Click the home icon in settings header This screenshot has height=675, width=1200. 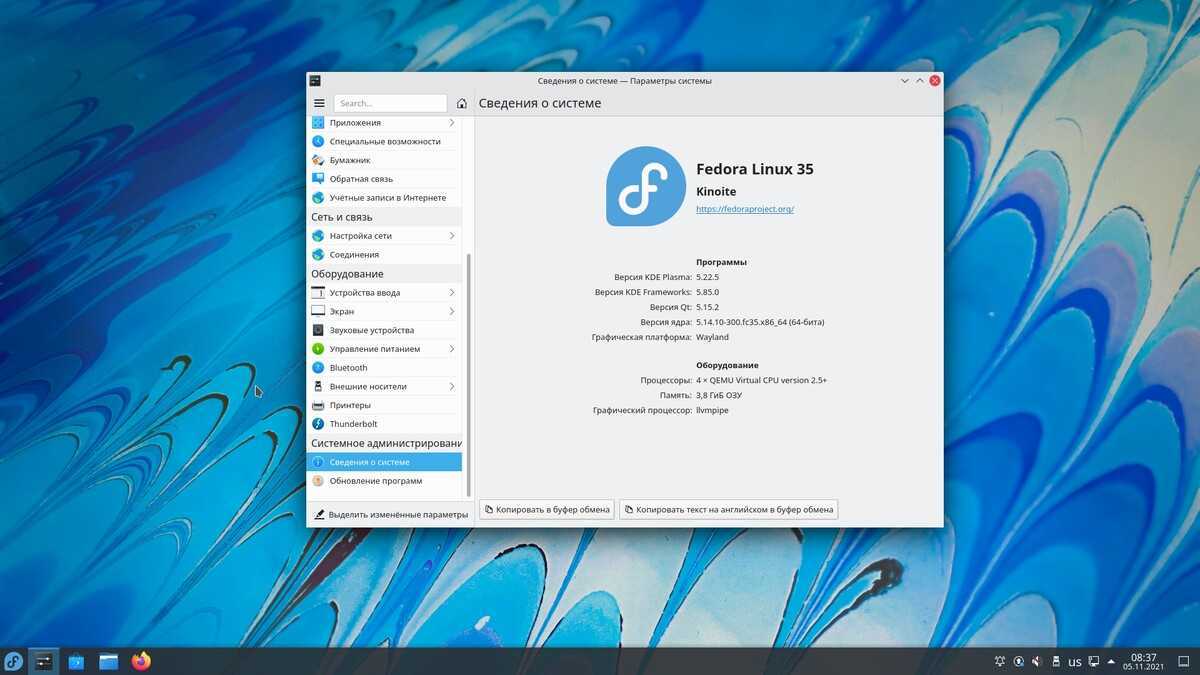click(461, 103)
